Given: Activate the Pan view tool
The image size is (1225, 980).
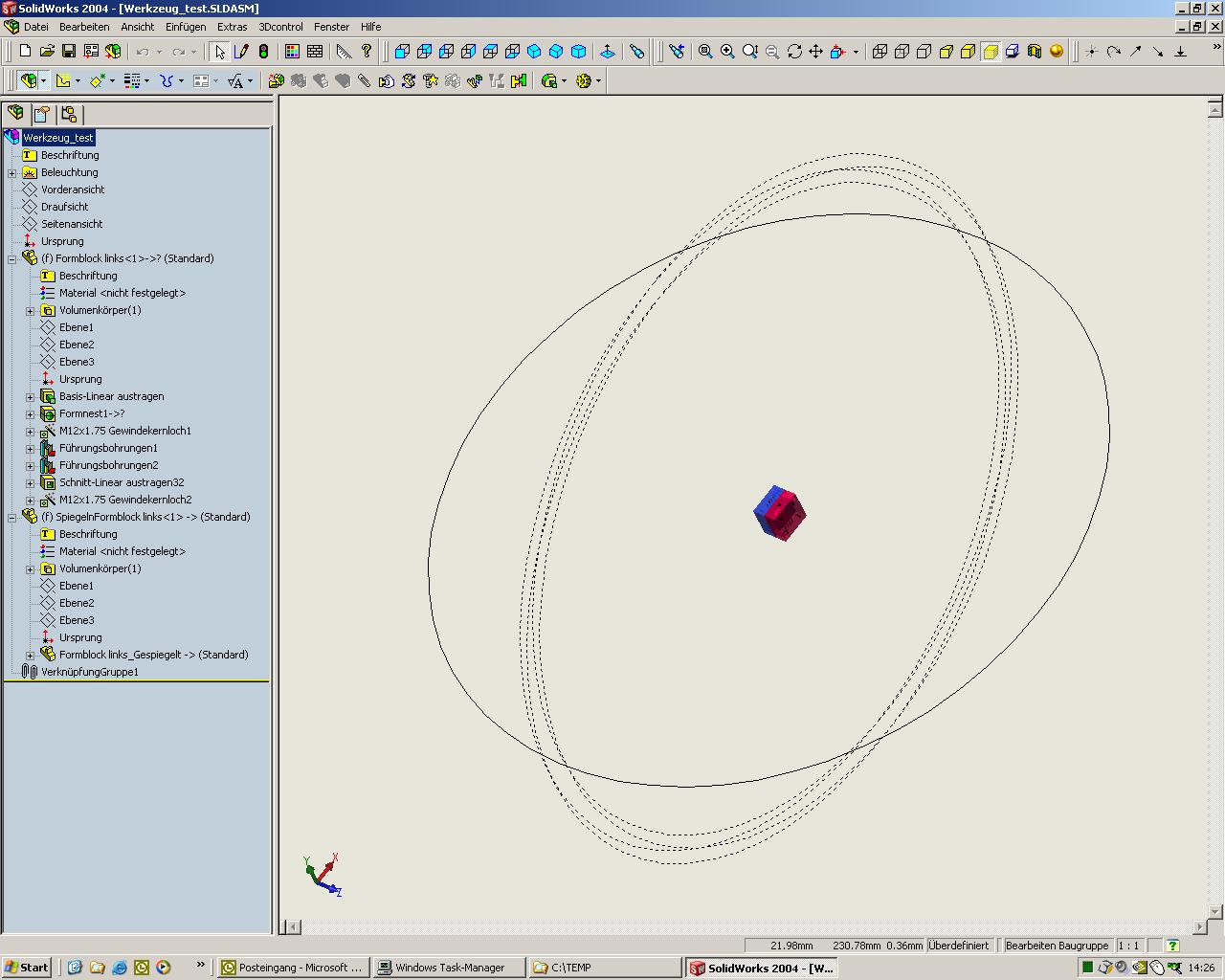Looking at the screenshot, I should point(816,52).
